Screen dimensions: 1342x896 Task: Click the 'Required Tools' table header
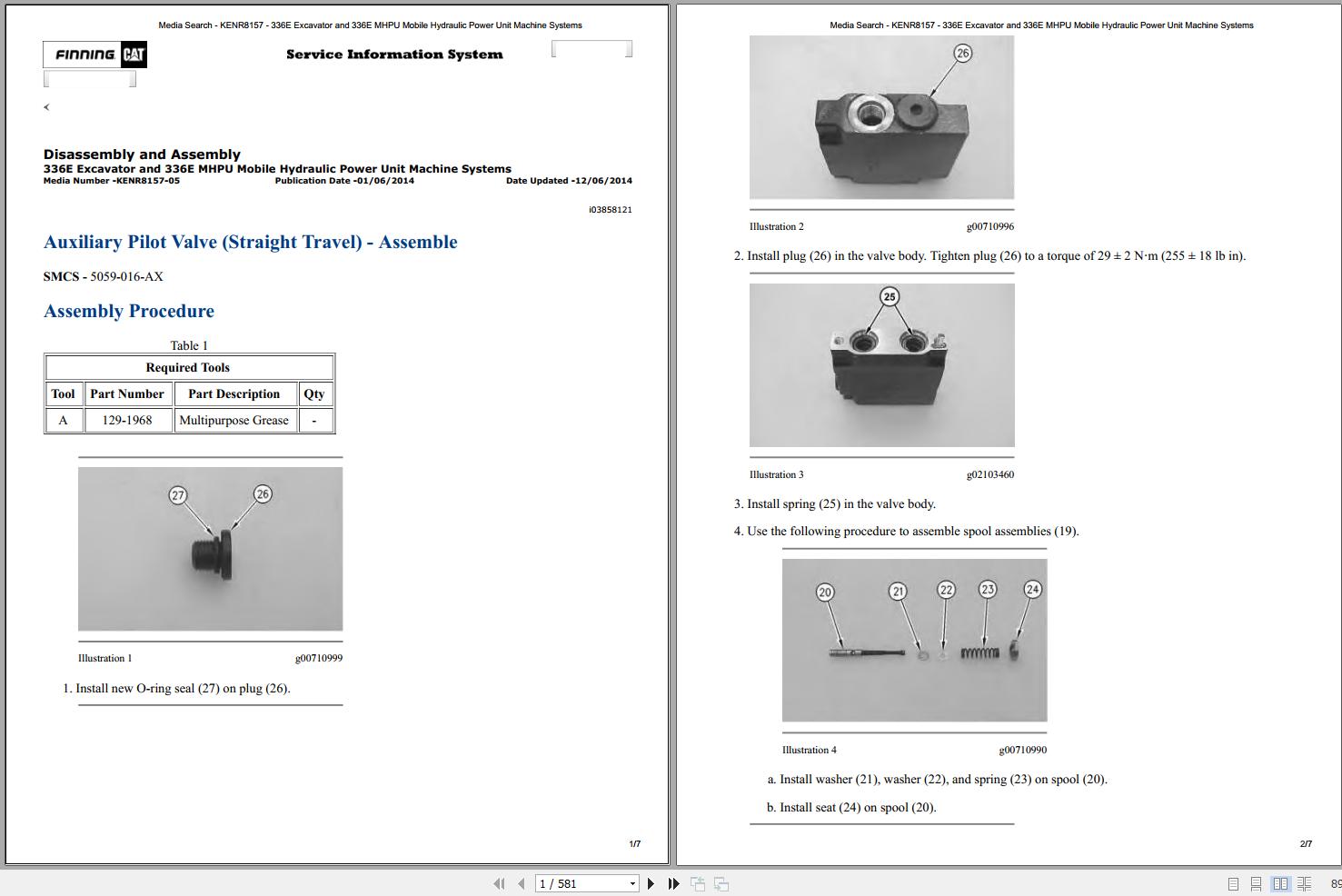point(188,367)
